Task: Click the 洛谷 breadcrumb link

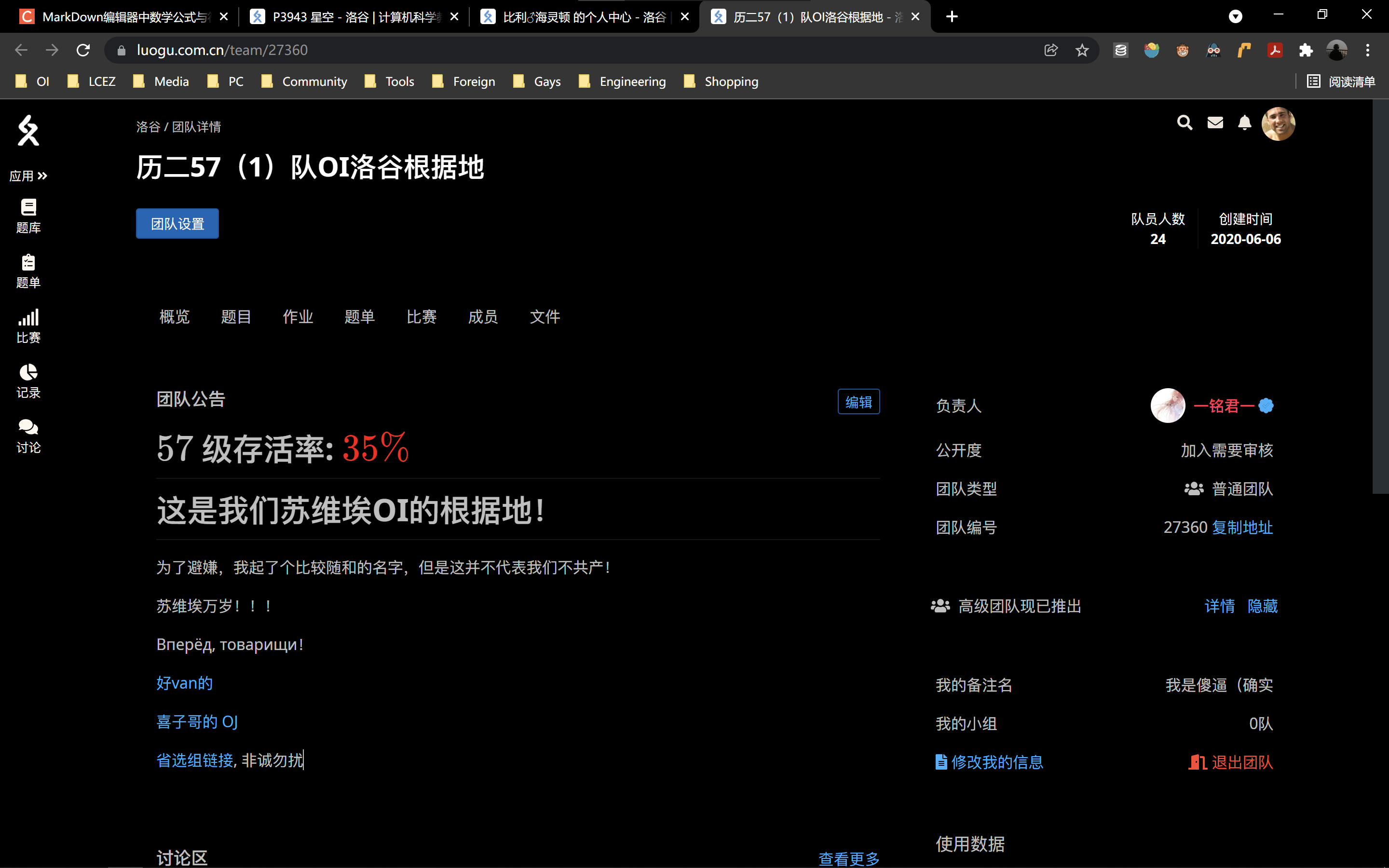Action: [x=148, y=126]
